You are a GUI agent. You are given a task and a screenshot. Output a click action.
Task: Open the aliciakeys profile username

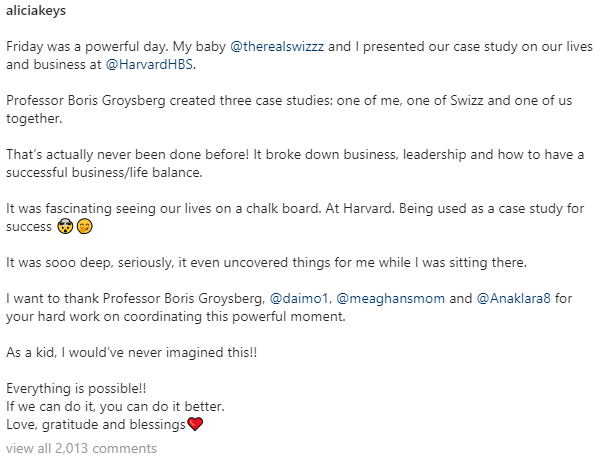coord(36,10)
